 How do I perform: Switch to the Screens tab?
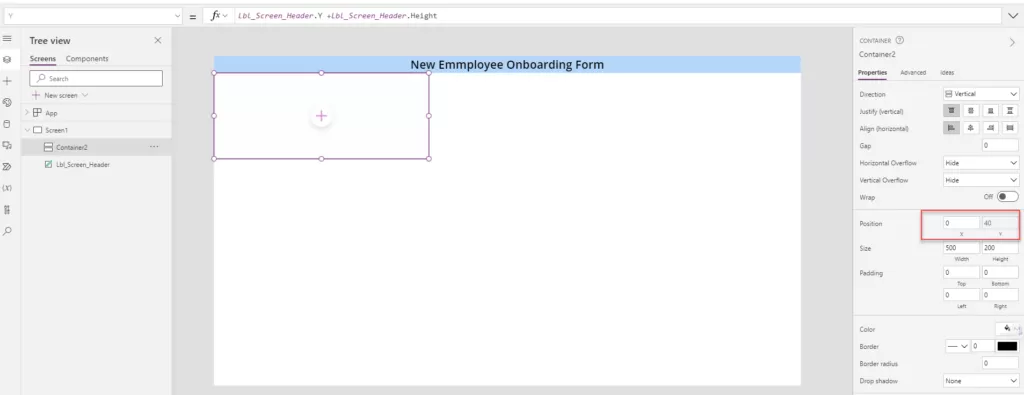pos(42,59)
